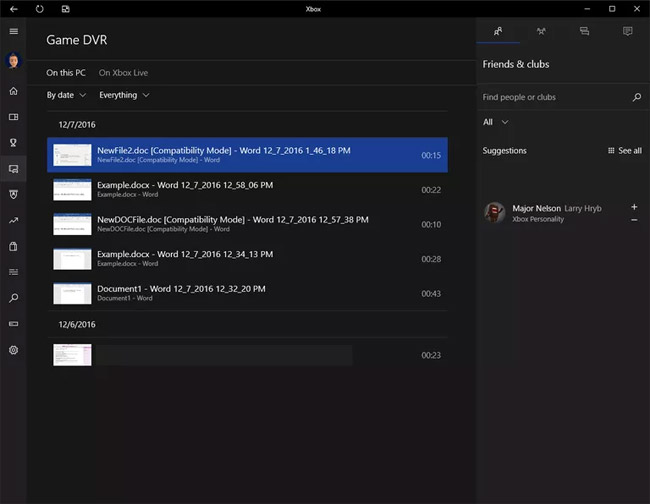Screen dimensions: 650x504
Task: Click search icon in Find people field
Action: pyautogui.click(x=637, y=97)
